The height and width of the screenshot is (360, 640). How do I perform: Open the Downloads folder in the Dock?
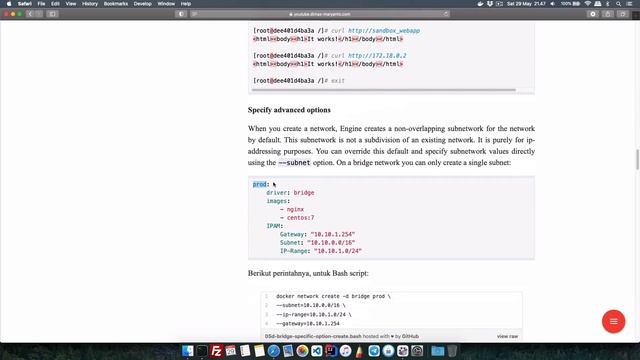tap(437, 351)
